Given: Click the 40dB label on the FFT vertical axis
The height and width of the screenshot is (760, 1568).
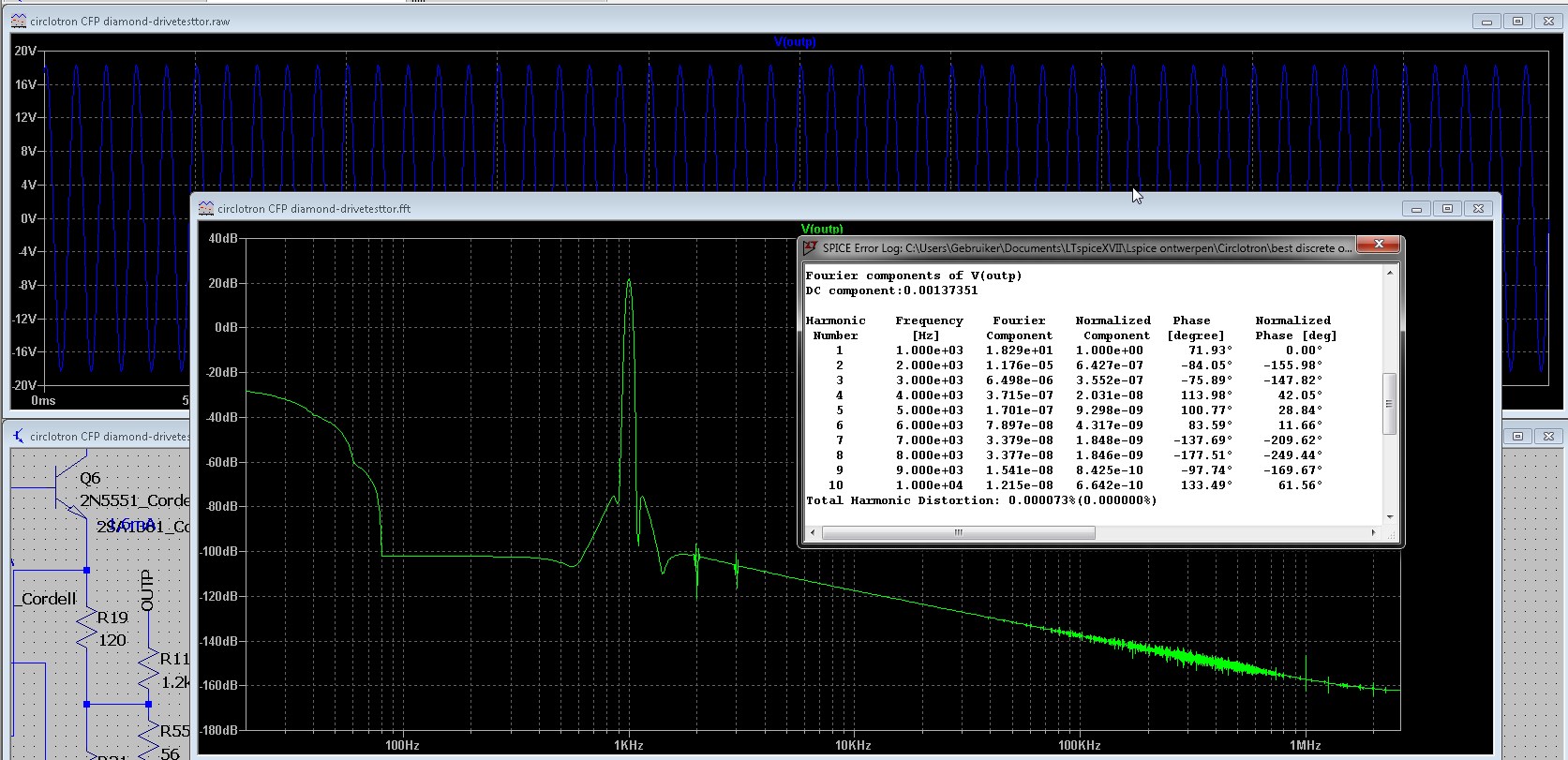Looking at the screenshot, I should pos(222,238).
